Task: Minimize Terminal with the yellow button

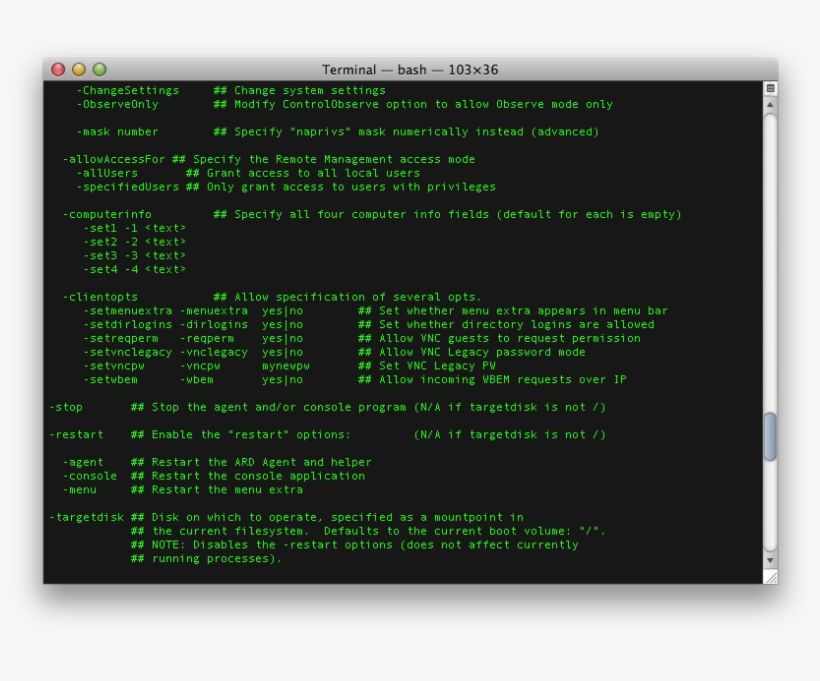Action: tap(79, 70)
